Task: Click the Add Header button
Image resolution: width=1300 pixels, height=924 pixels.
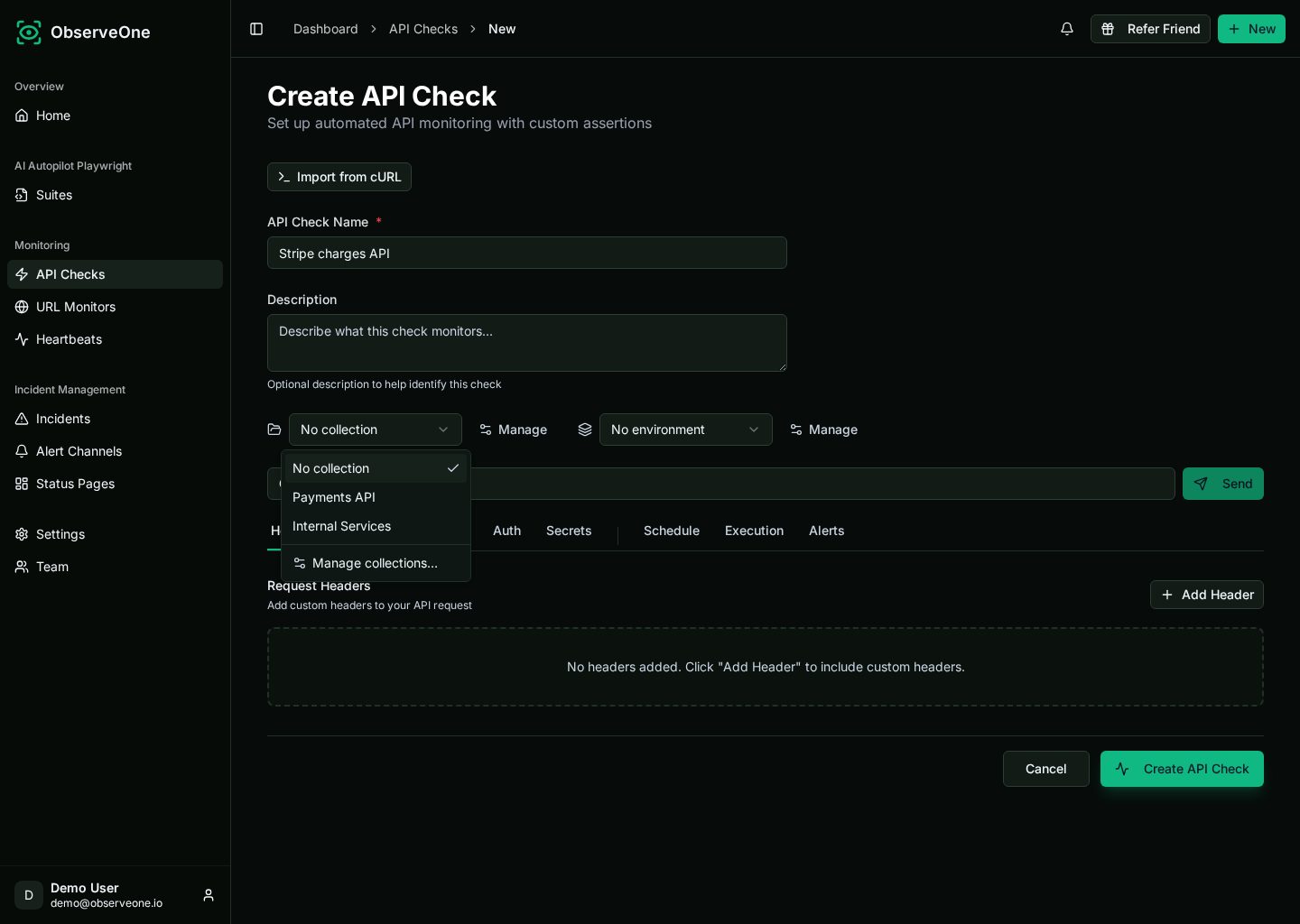Action: 1207,595
